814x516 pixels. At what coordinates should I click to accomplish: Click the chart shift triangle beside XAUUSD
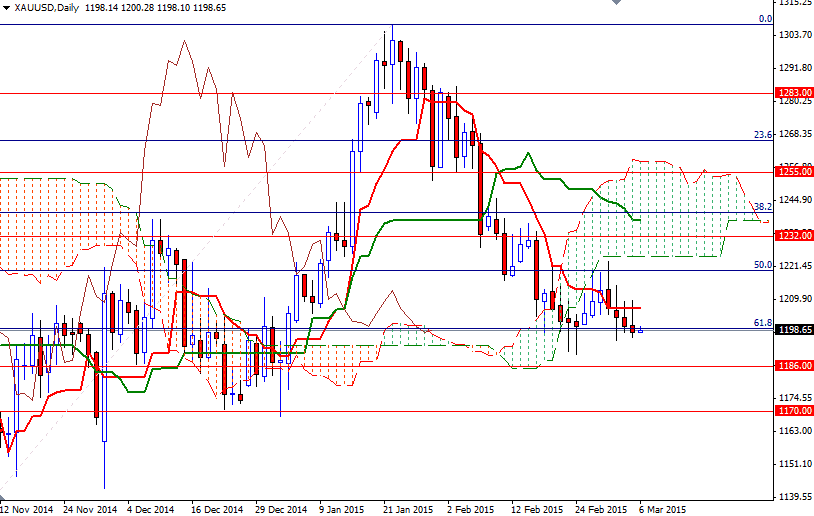(x=5, y=8)
